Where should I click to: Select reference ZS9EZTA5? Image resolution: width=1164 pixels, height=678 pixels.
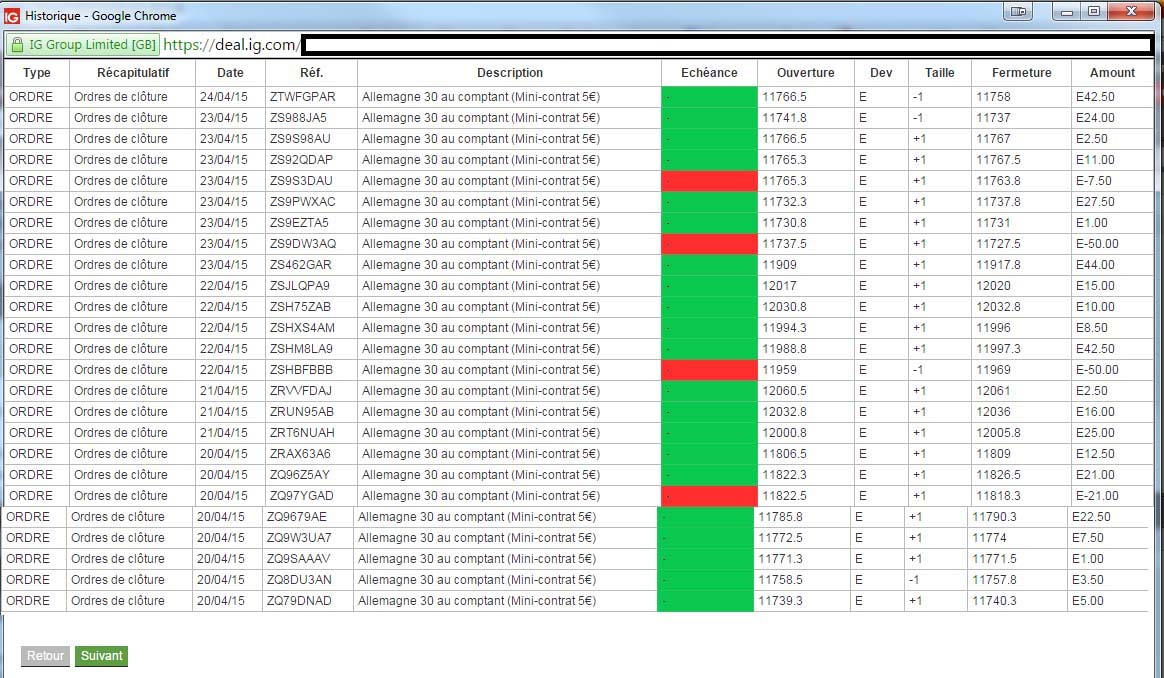click(x=299, y=223)
